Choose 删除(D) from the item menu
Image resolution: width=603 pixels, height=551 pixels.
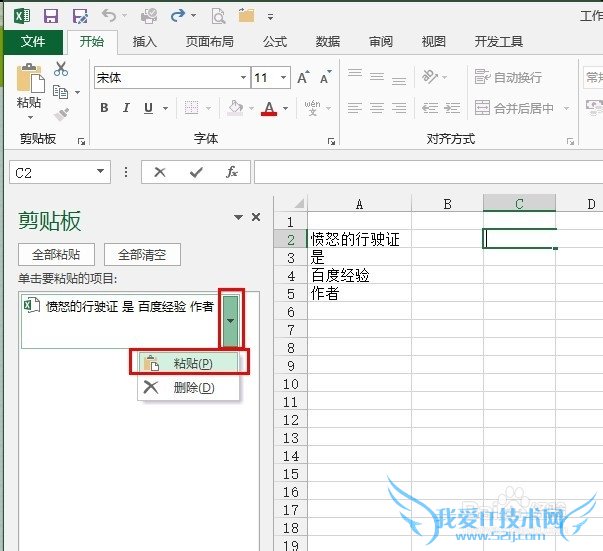(x=188, y=387)
